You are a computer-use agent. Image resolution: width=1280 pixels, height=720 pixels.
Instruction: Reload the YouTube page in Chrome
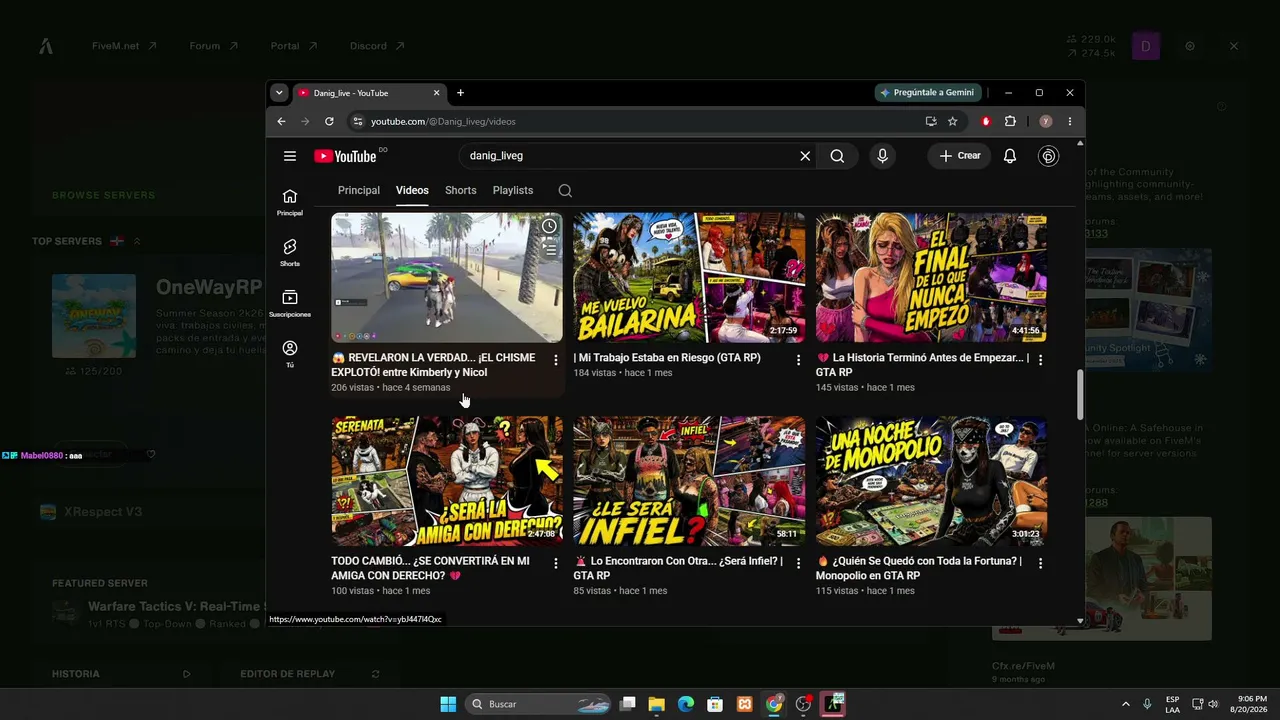click(329, 121)
